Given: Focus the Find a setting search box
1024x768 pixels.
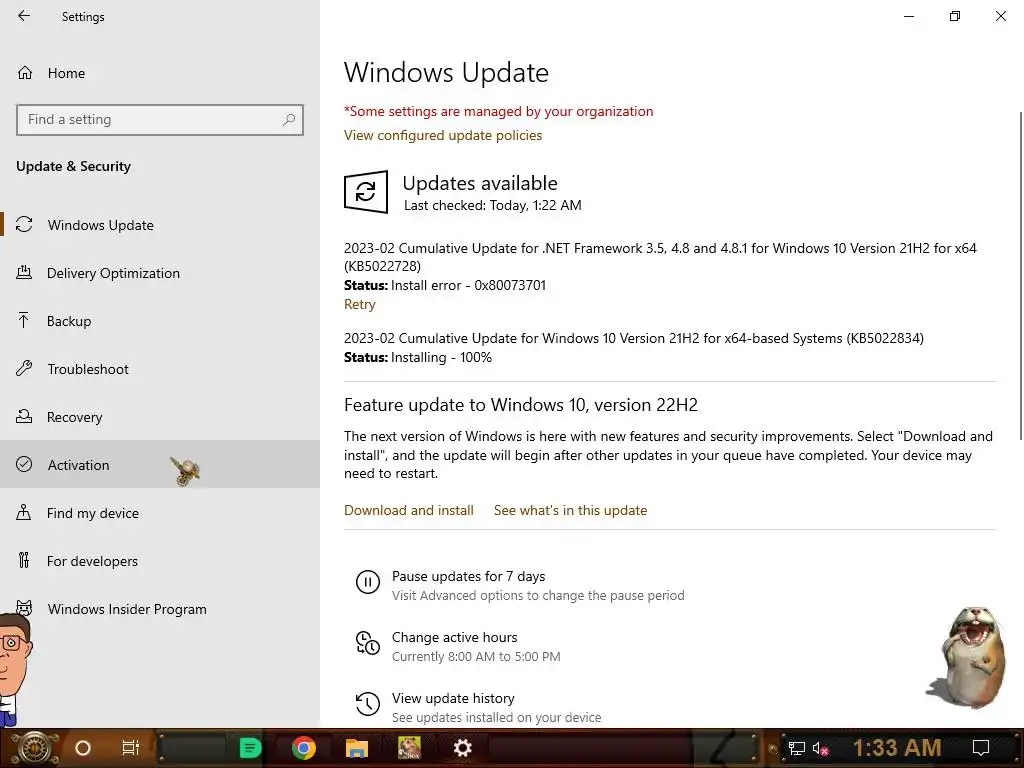Looking at the screenshot, I should [160, 120].
